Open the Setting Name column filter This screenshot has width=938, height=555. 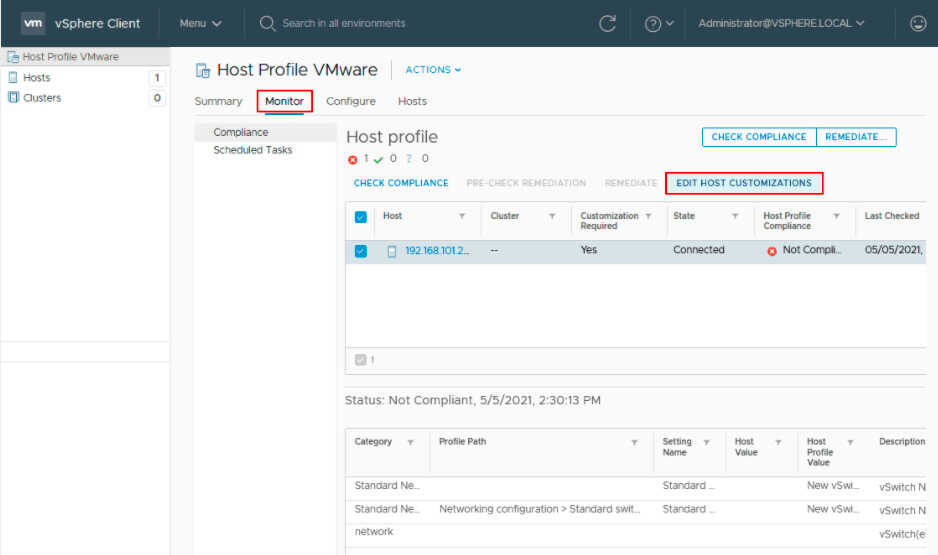click(x=706, y=443)
